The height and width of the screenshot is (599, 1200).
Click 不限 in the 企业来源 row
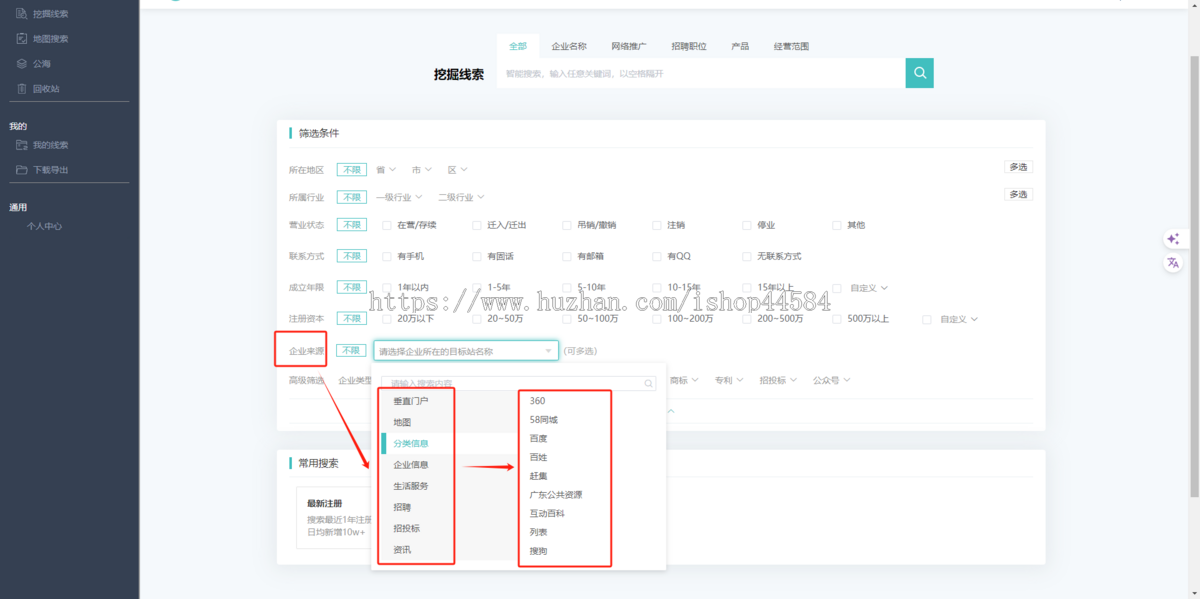[x=351, y=351]
